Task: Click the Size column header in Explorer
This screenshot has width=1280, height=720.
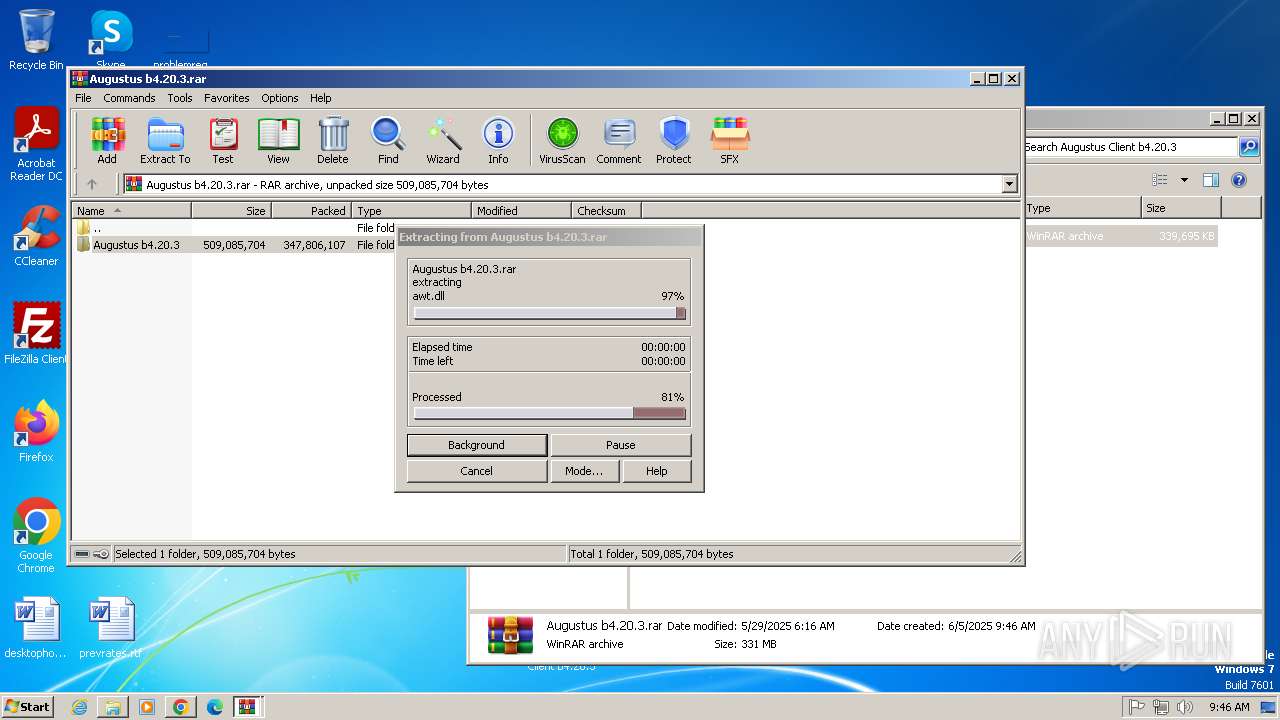Action: [1181, 208]
